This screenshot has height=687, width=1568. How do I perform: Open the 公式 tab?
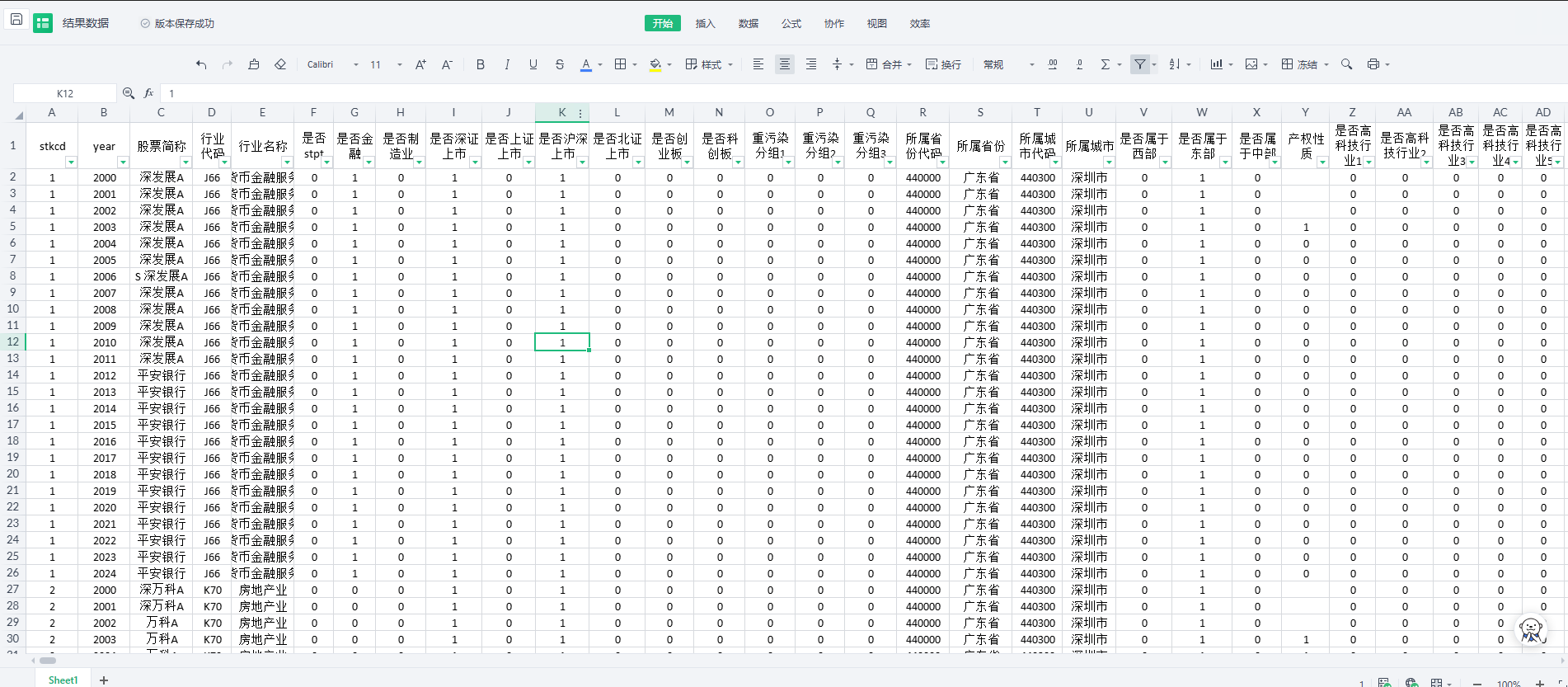click(791, 23)
